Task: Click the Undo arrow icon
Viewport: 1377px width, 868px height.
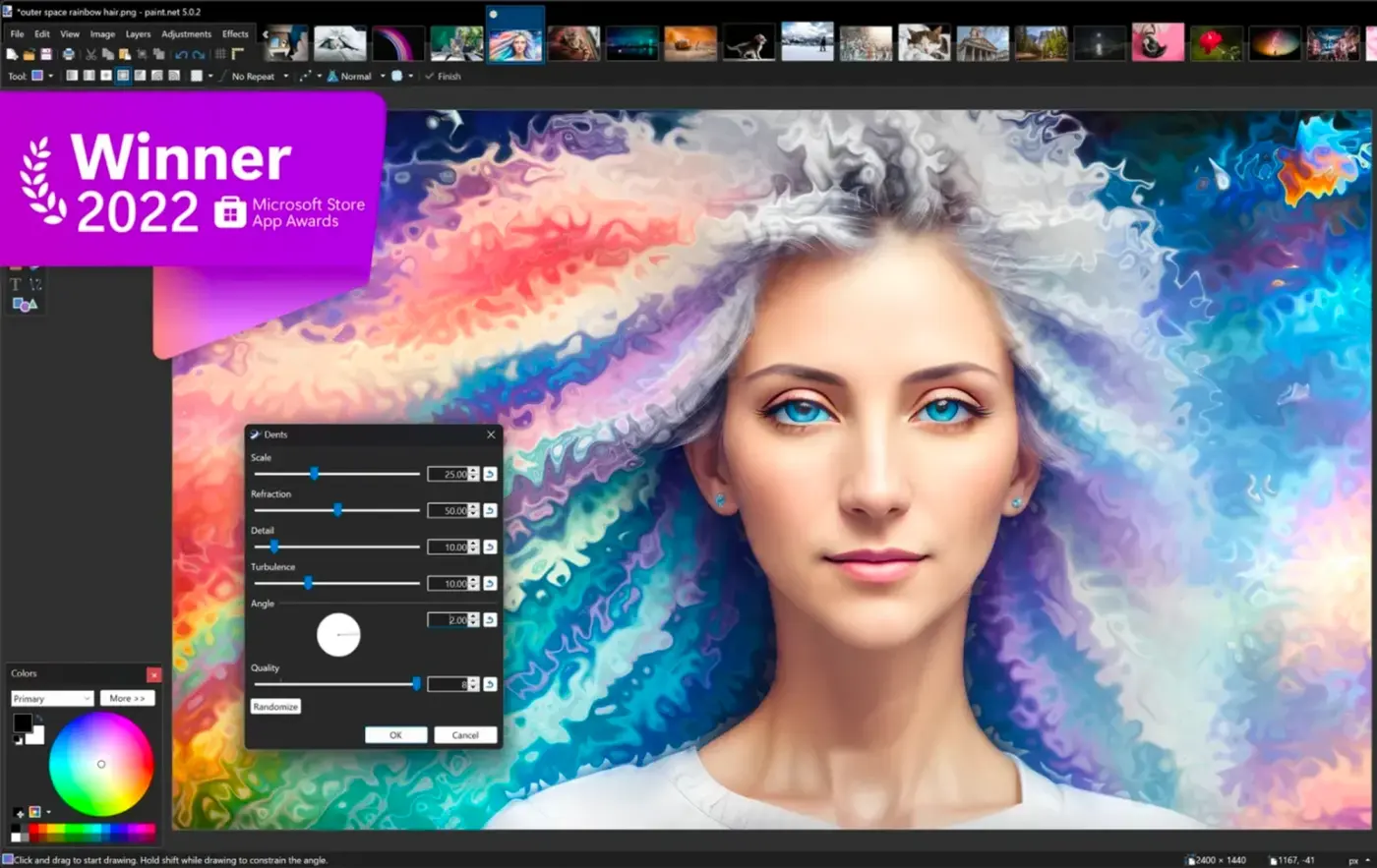Action: pyautogui.click(x=181, y=54)
